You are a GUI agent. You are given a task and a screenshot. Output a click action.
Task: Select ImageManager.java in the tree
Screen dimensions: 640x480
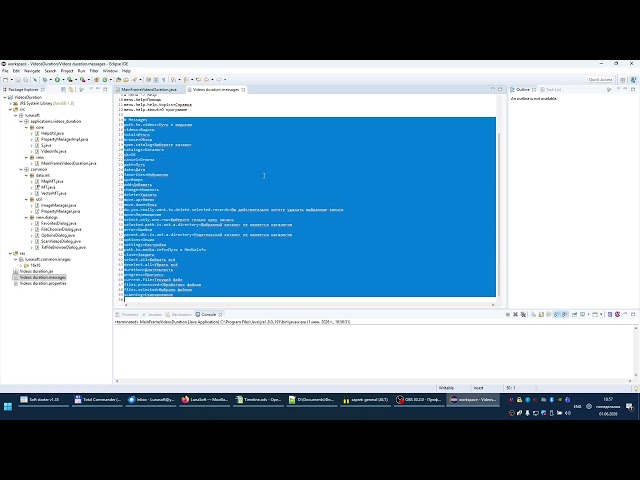tap(58, 205)
